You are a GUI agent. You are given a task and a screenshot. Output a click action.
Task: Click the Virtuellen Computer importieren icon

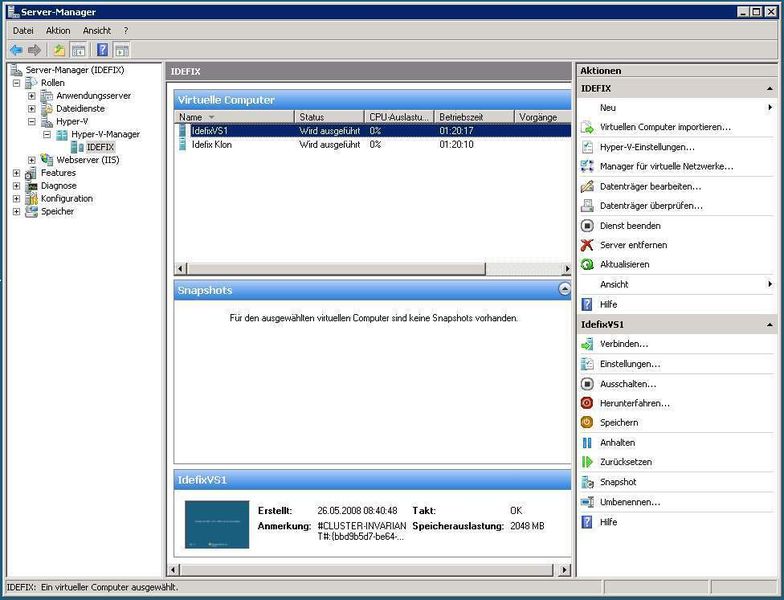coord(587,128)
